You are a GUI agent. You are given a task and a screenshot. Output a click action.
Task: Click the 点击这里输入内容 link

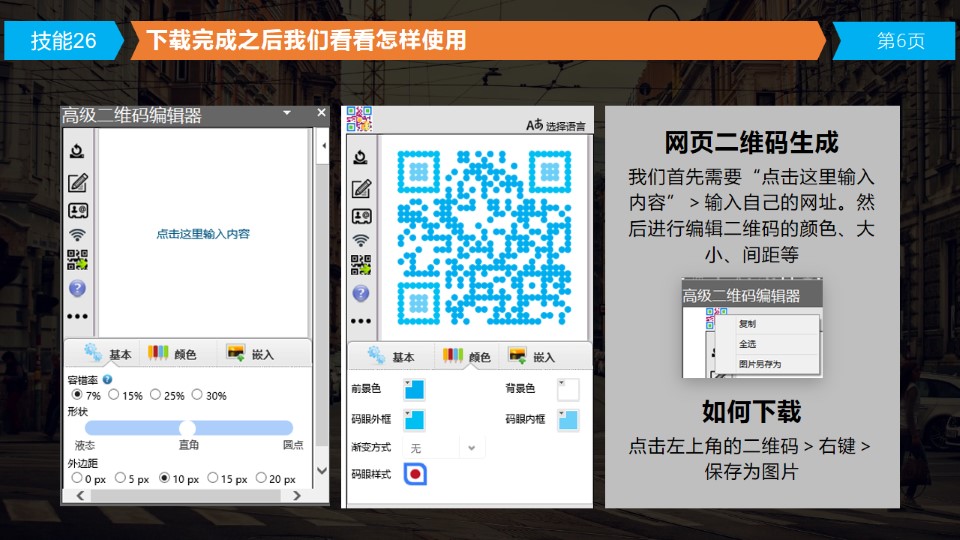click(x=203, y=234)
